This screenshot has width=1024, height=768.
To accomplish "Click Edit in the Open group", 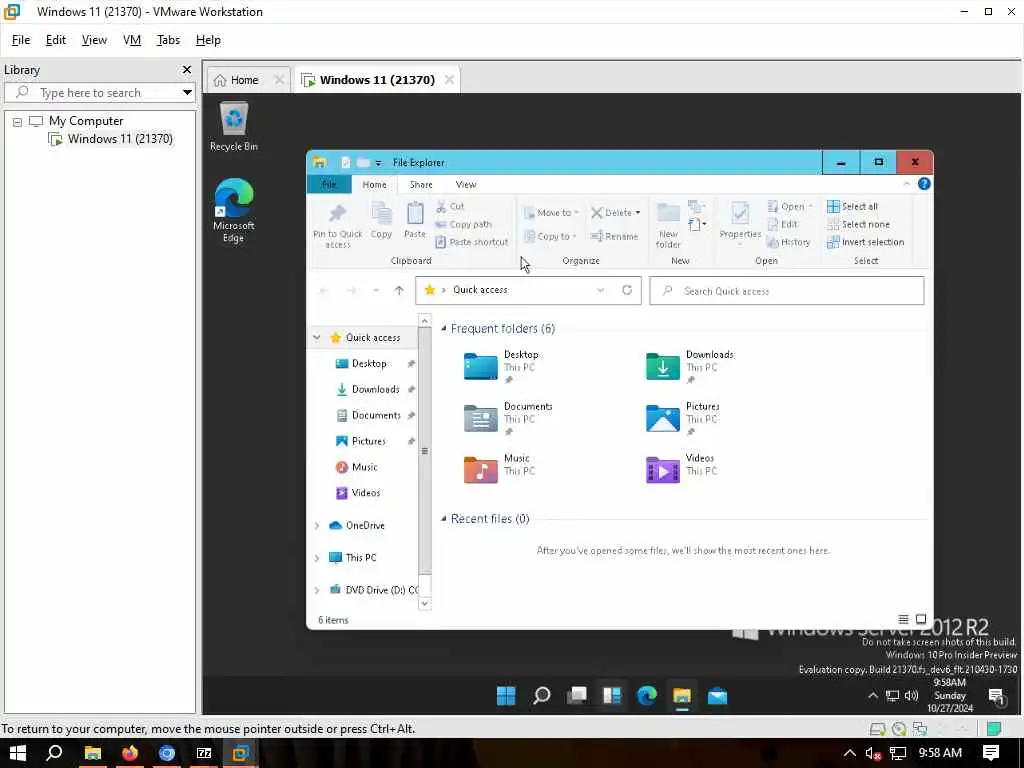I will point(782,224).
